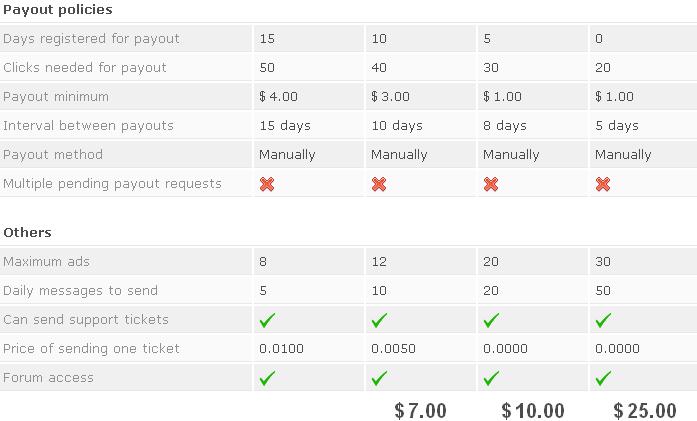Click the 0.0050 ticket price value
Viewport: 697px width, 421px height.
click(x=393, y=349)
